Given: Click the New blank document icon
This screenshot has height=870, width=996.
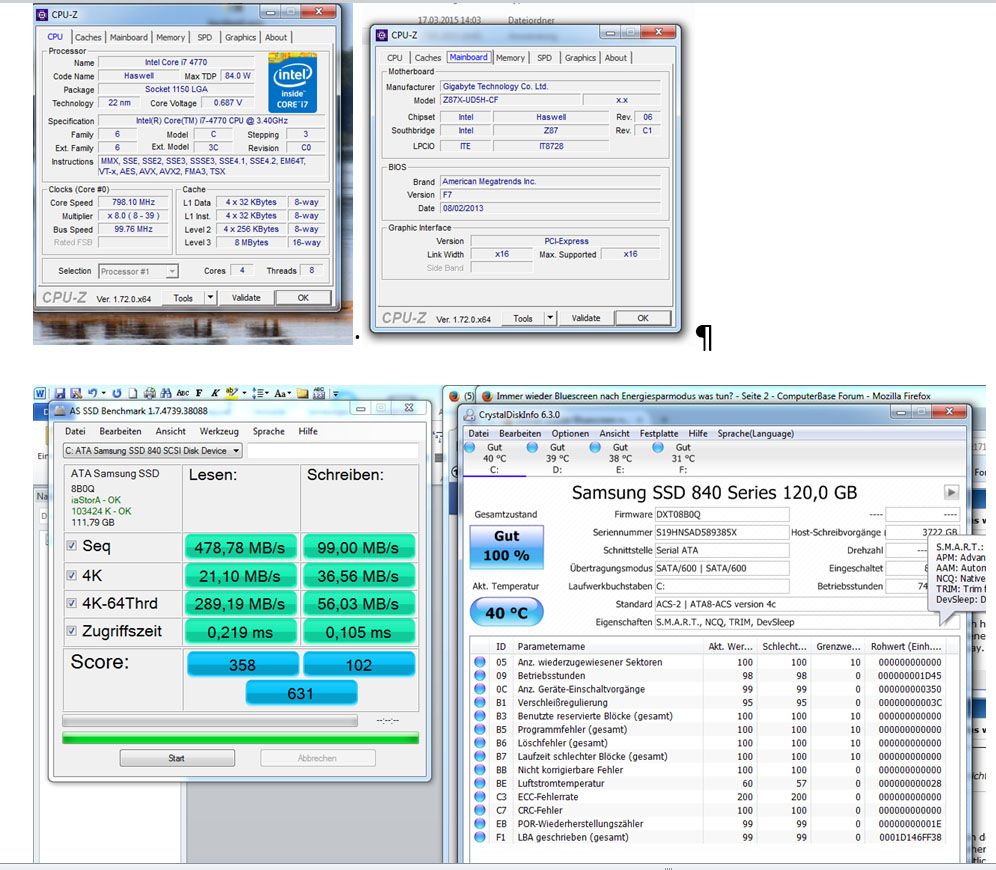Looking at the screenshot, I should 133,394.
